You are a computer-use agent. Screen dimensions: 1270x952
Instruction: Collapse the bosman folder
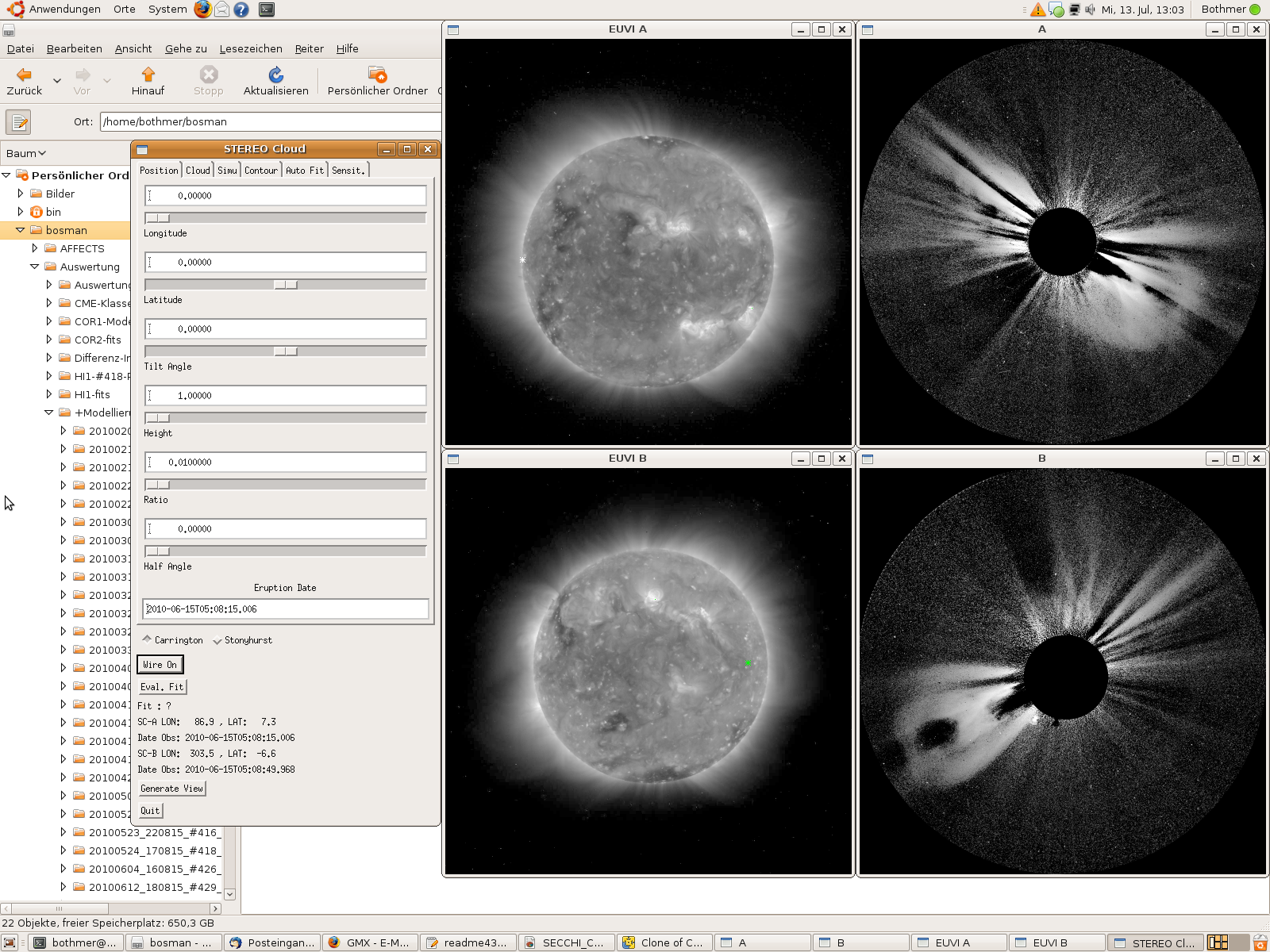pyautogui.click(x=21, y=230)
